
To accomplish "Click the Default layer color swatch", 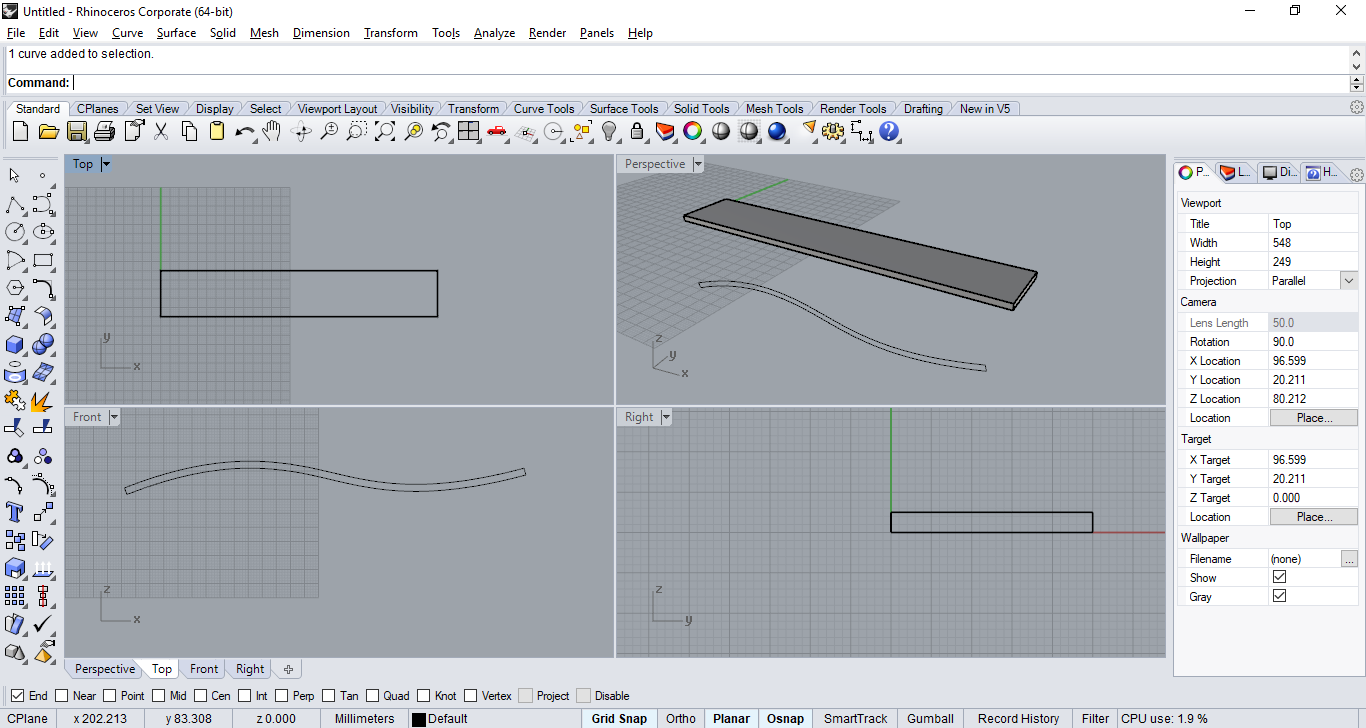I will [x=419, y=719].
